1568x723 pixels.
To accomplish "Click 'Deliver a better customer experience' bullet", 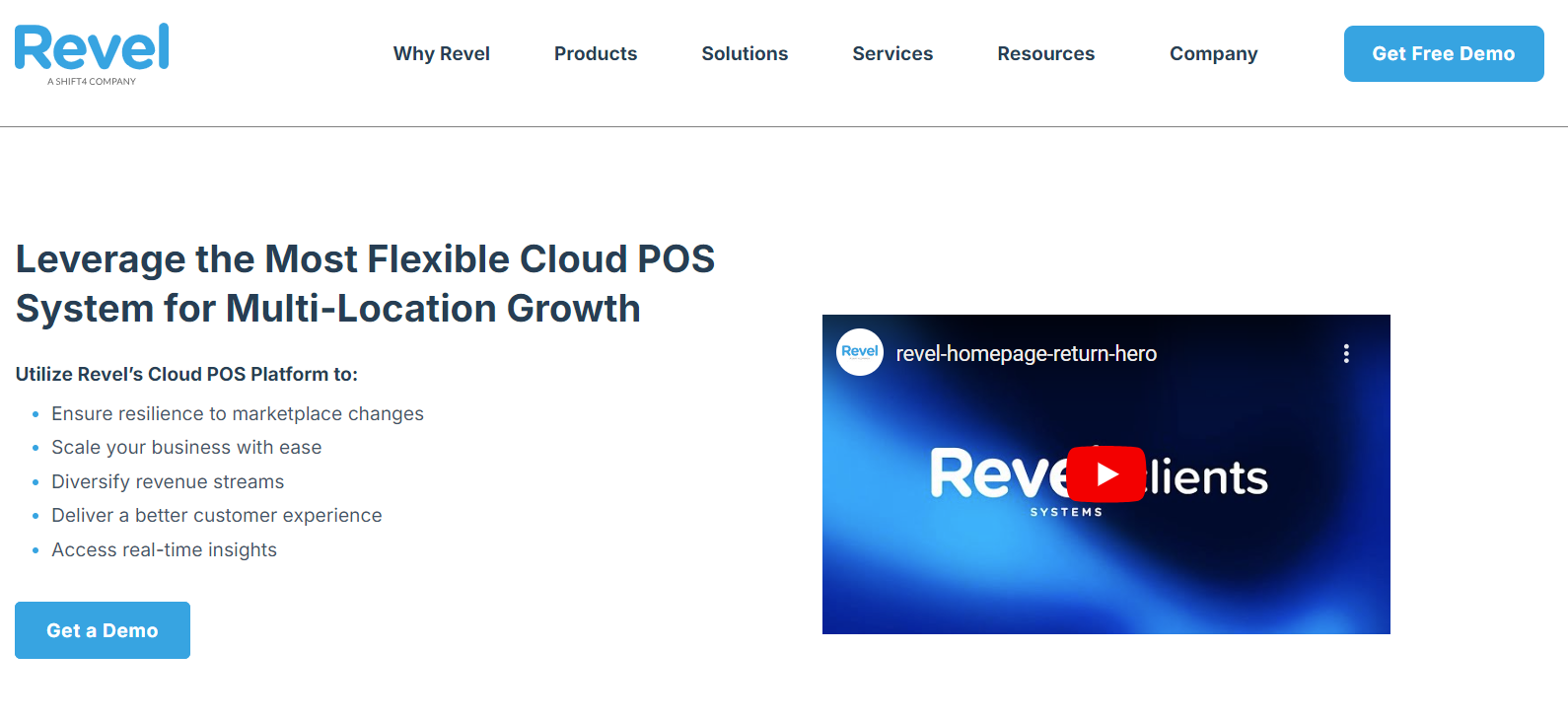I will point(217,515).
